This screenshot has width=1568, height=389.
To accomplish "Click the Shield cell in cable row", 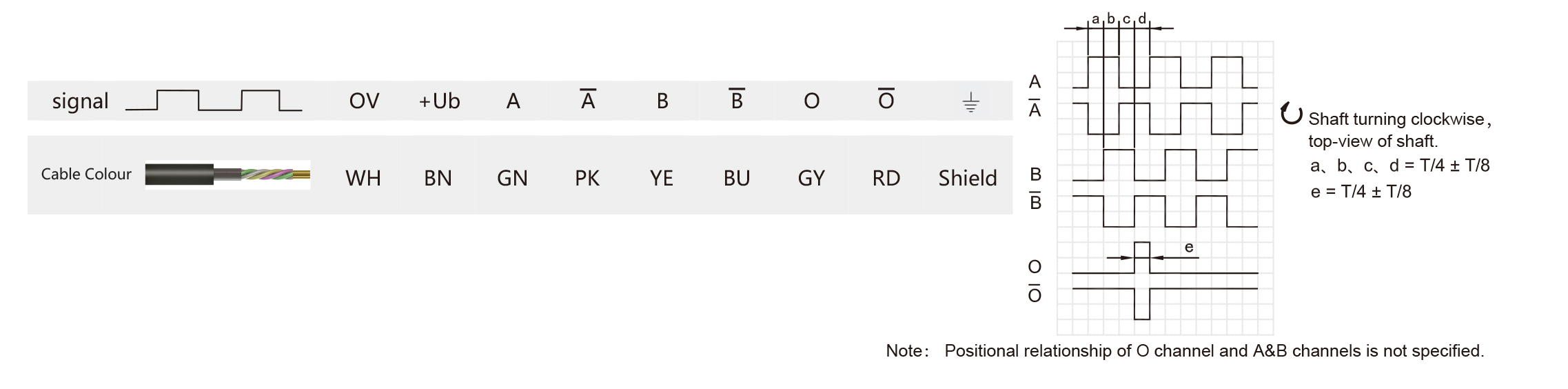I will 968,179.
